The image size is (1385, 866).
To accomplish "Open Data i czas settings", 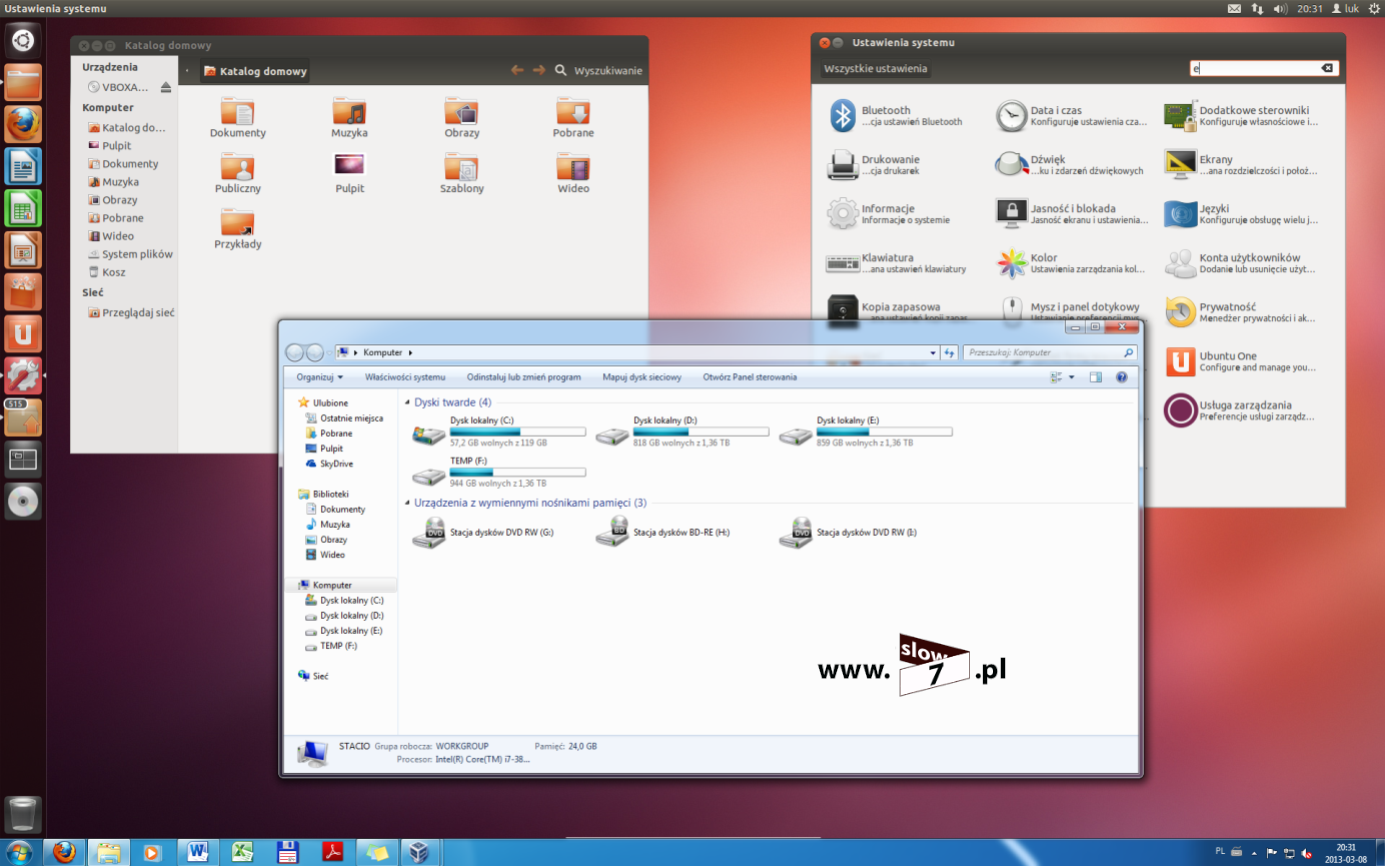I will (1012, 116).
